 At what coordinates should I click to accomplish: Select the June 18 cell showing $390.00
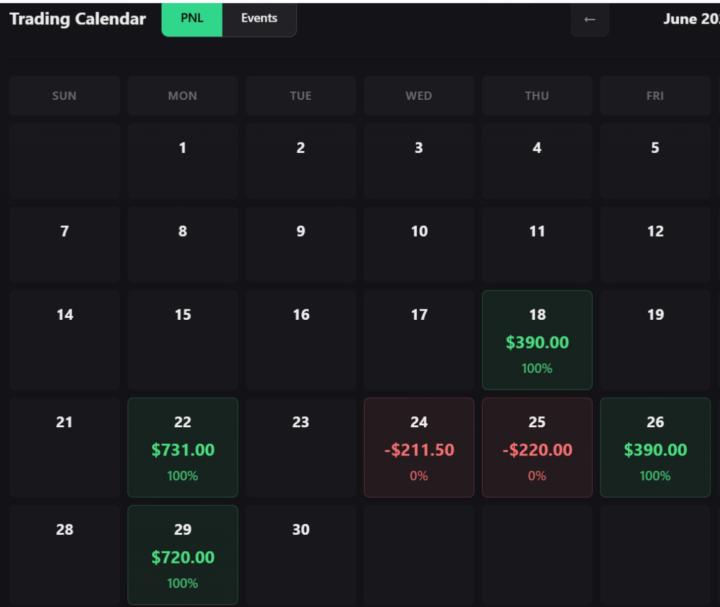click(x=537, y=340)
